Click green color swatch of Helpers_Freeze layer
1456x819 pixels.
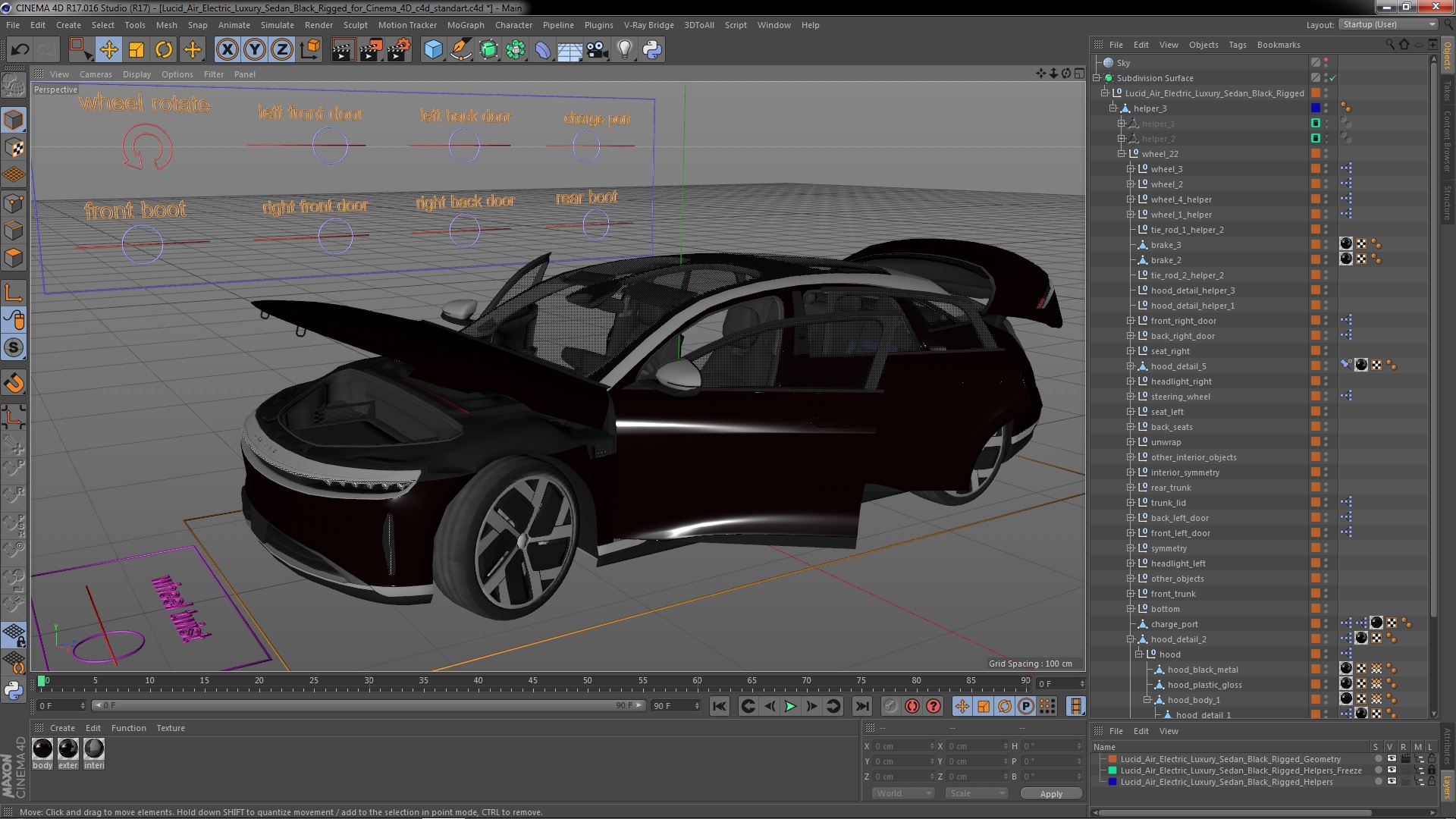pyautogui.click(x=1112, y=770)
